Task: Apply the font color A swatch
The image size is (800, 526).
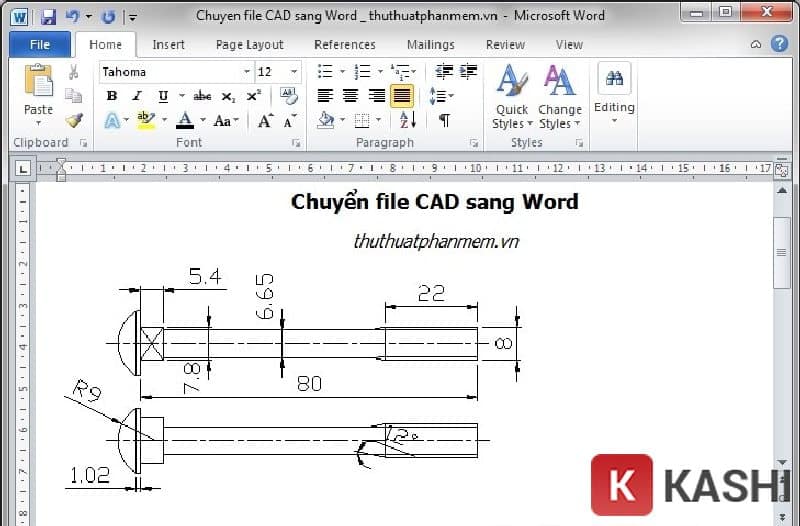Action: pyautogui.click(x=185, y=120)
